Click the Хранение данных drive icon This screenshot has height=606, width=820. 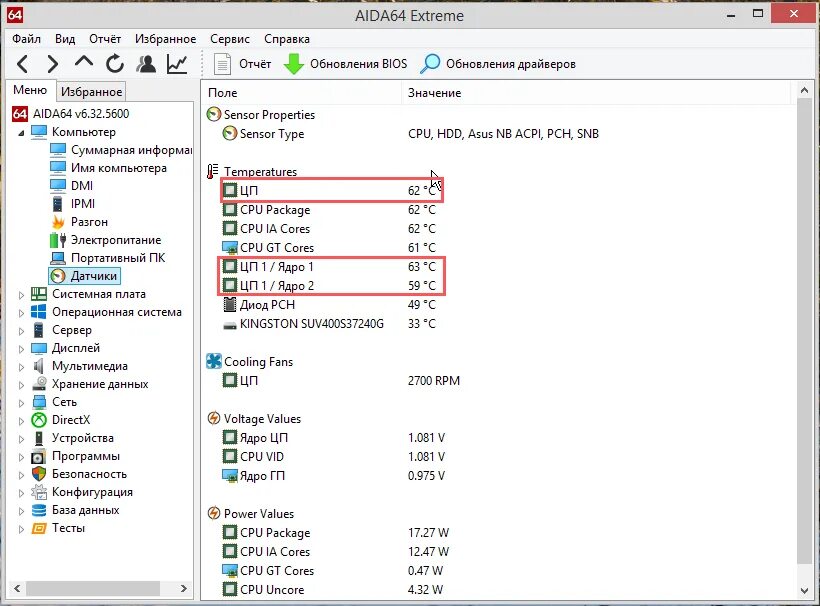(39, 384)
